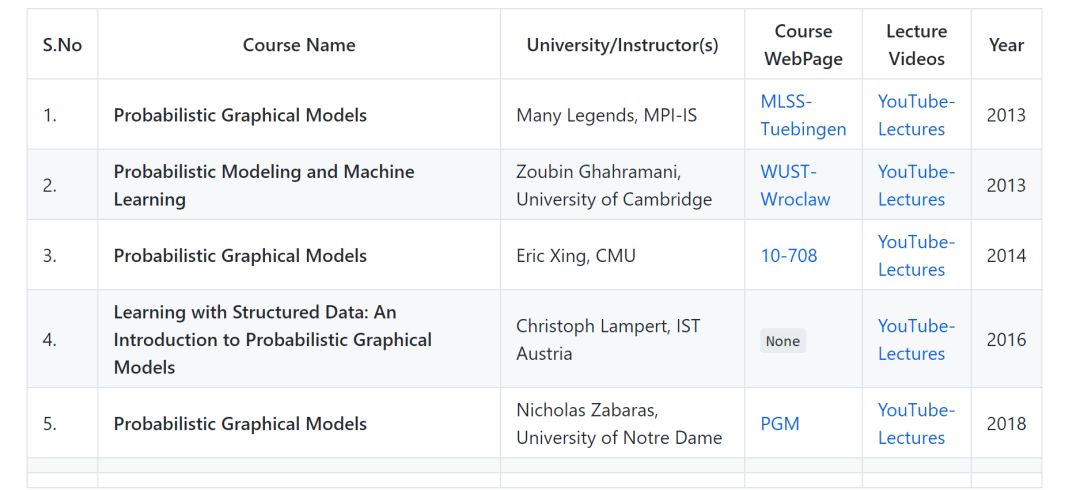Click the Learning with Structured Data course title

point(273,340)
